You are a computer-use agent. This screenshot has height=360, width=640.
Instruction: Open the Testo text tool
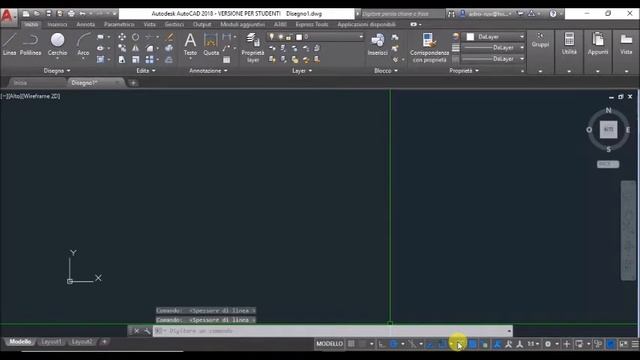tap(190, 44)
